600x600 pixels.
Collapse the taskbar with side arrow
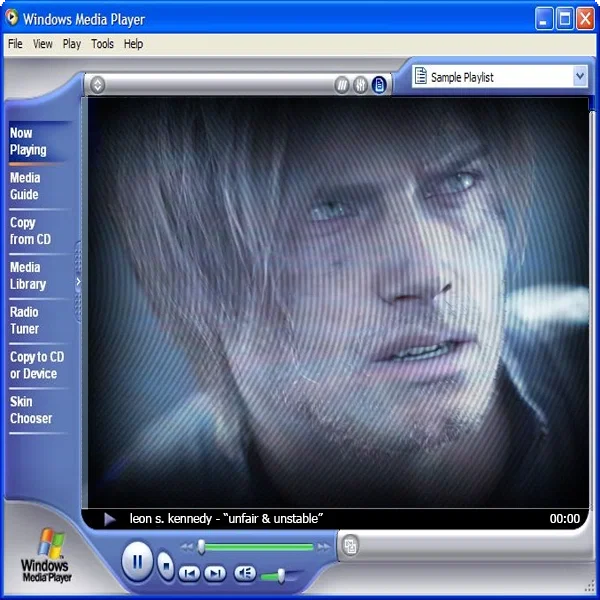click(78, 282)
